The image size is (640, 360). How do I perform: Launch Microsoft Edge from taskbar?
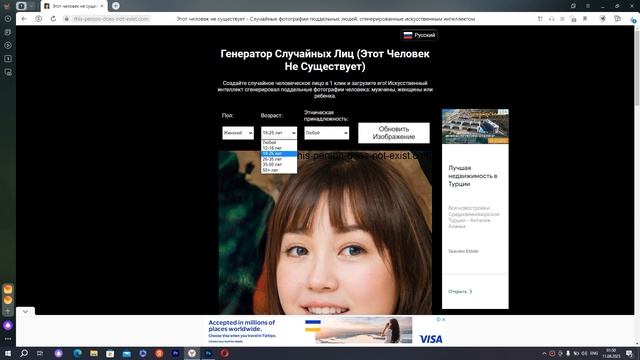pyautogui.click(x=77, y=353)
